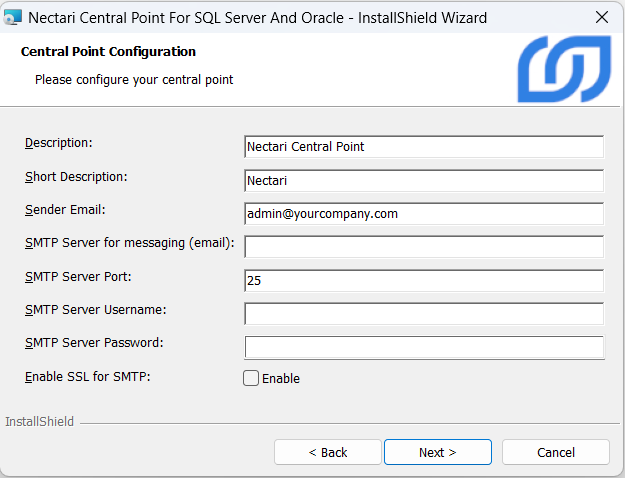Click the SMTP Server Username text box
The height and width of the screenshot is (478, 625).
[x=423, y=314]
